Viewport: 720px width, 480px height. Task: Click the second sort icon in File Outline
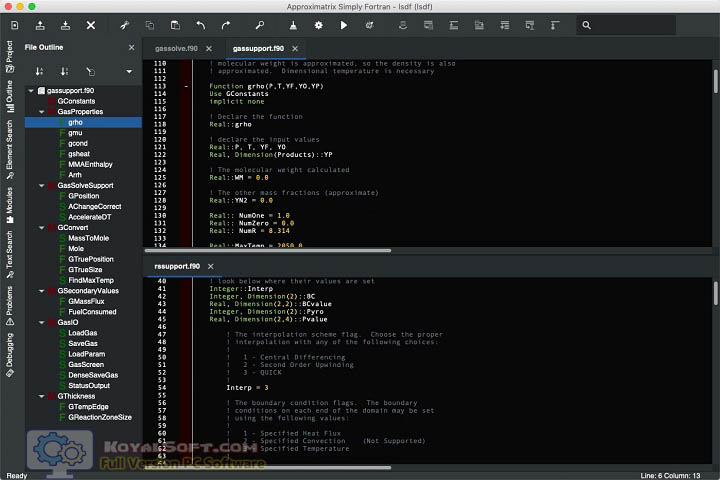coord(65,71)
